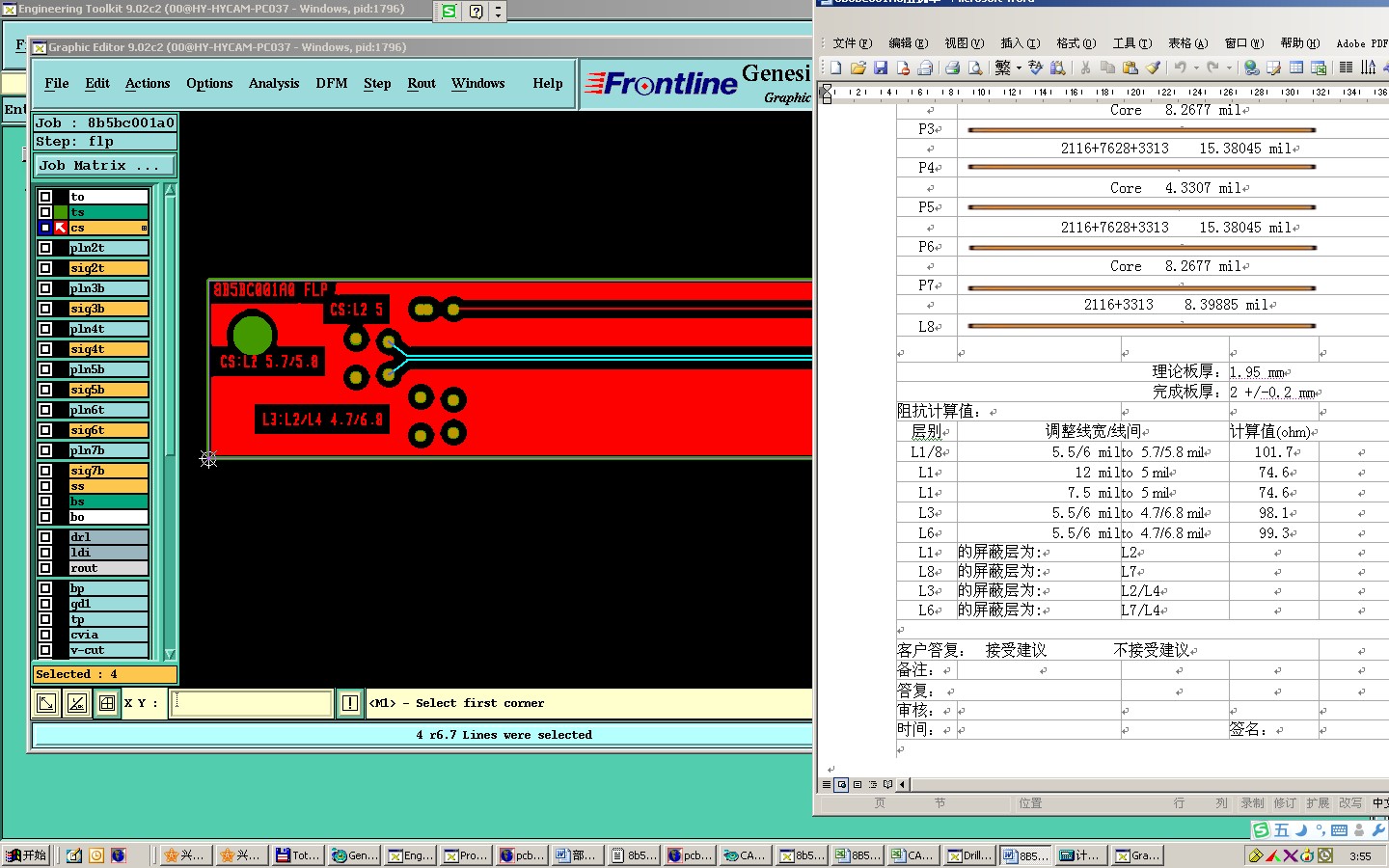Click the zoom-area arrow icon in Graphic Editor
Viewport: 1389px width, 868px height.
(46, 703)
